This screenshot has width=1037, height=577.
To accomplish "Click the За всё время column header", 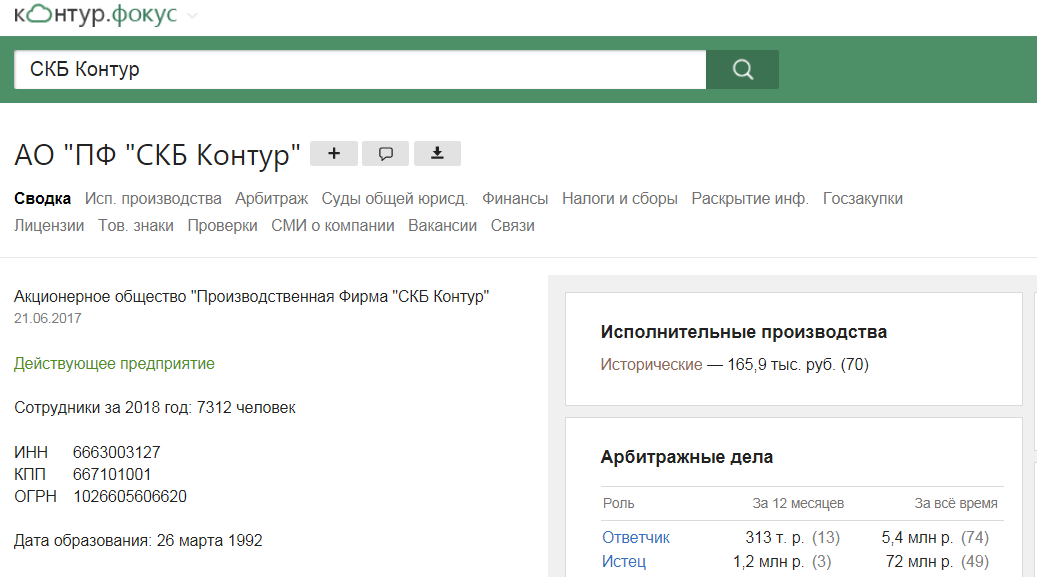I will click(x=956, y=504).
